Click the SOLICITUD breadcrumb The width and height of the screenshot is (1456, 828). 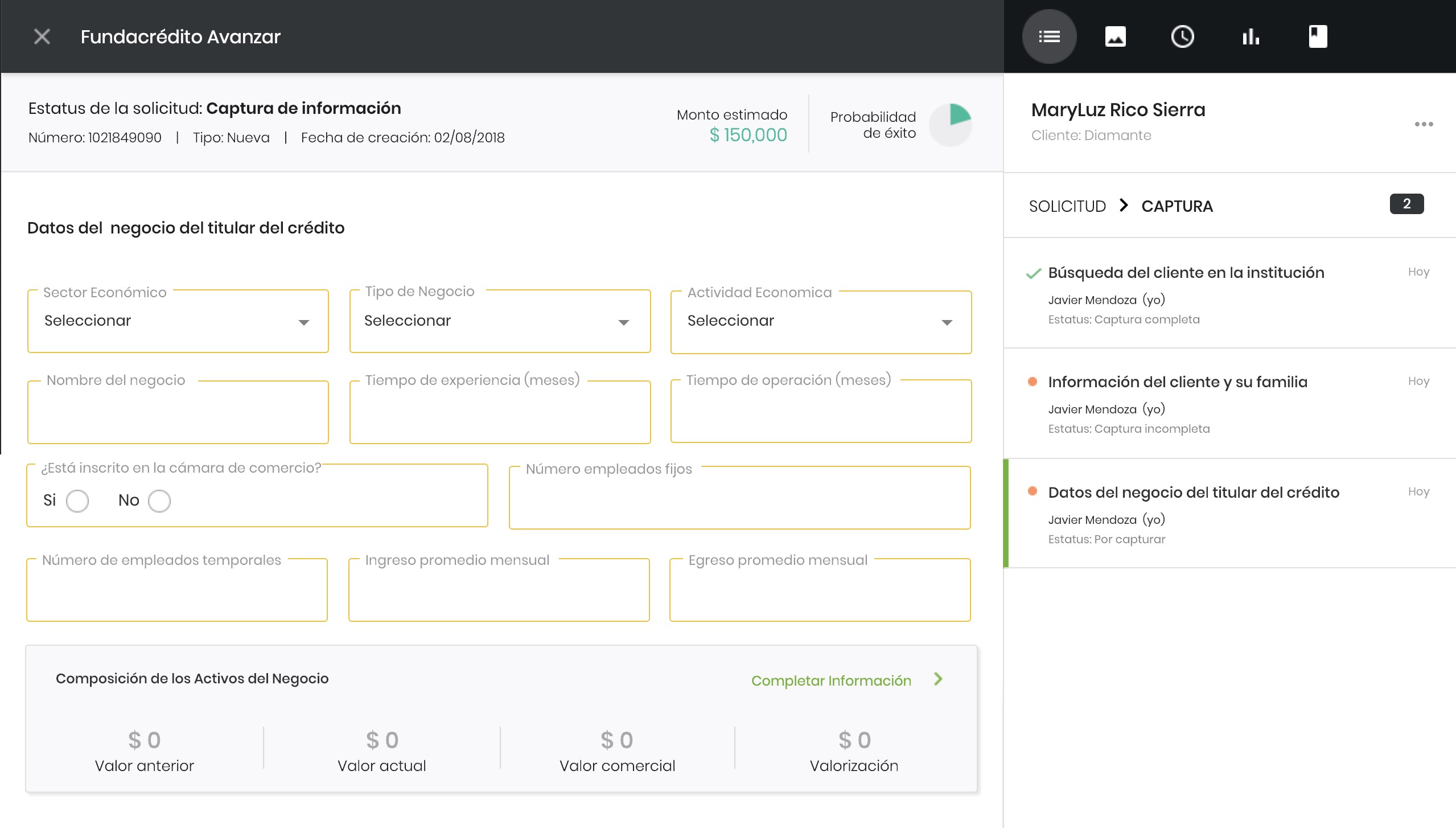(x=1067, y=206)
